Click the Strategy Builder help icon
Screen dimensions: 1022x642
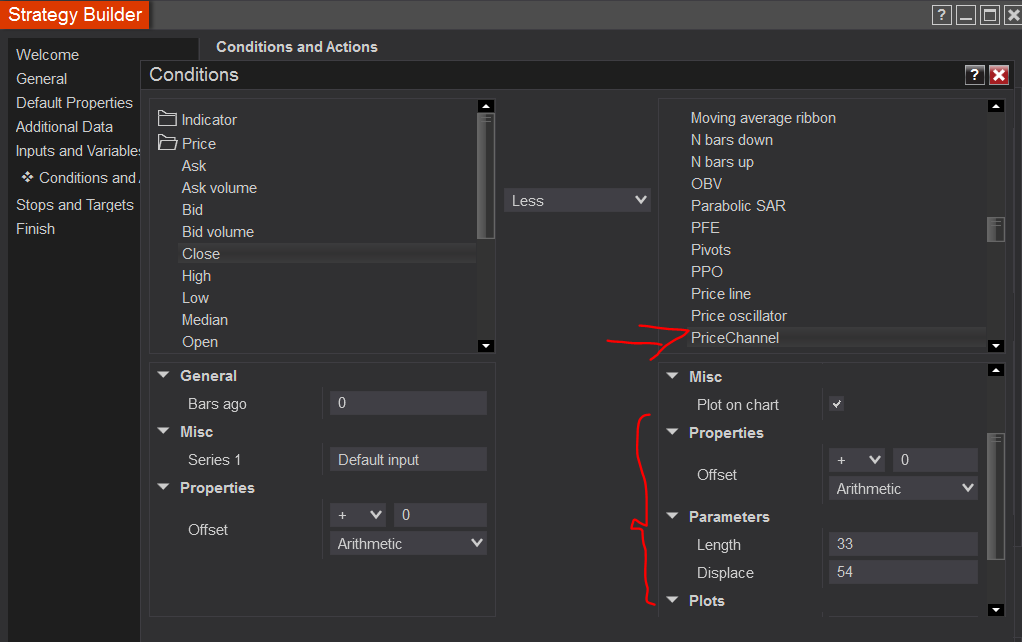point(941,15)
